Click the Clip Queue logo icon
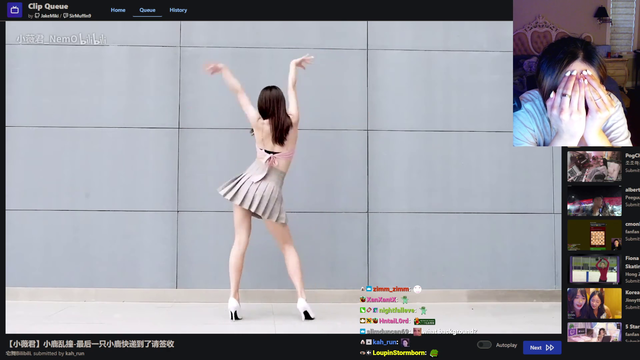The image size is (640, 360). 14,10
